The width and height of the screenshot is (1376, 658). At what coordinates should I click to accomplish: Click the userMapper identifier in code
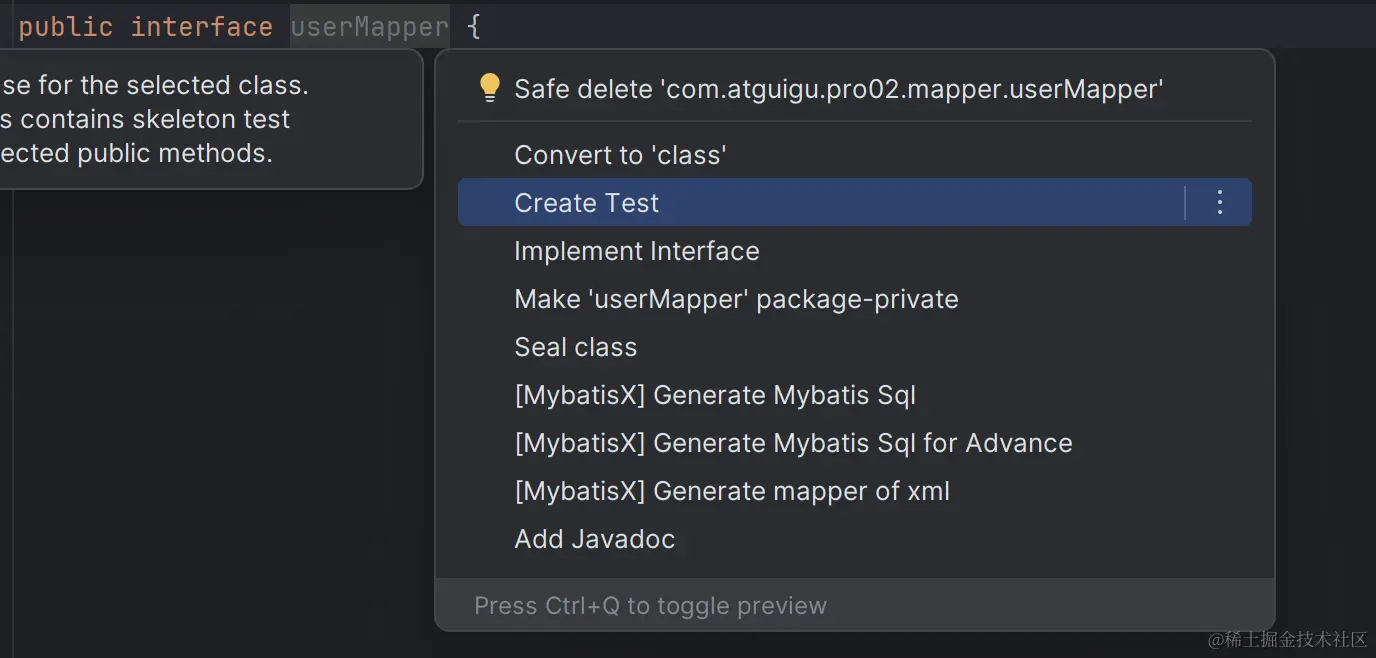coord(370,27)
